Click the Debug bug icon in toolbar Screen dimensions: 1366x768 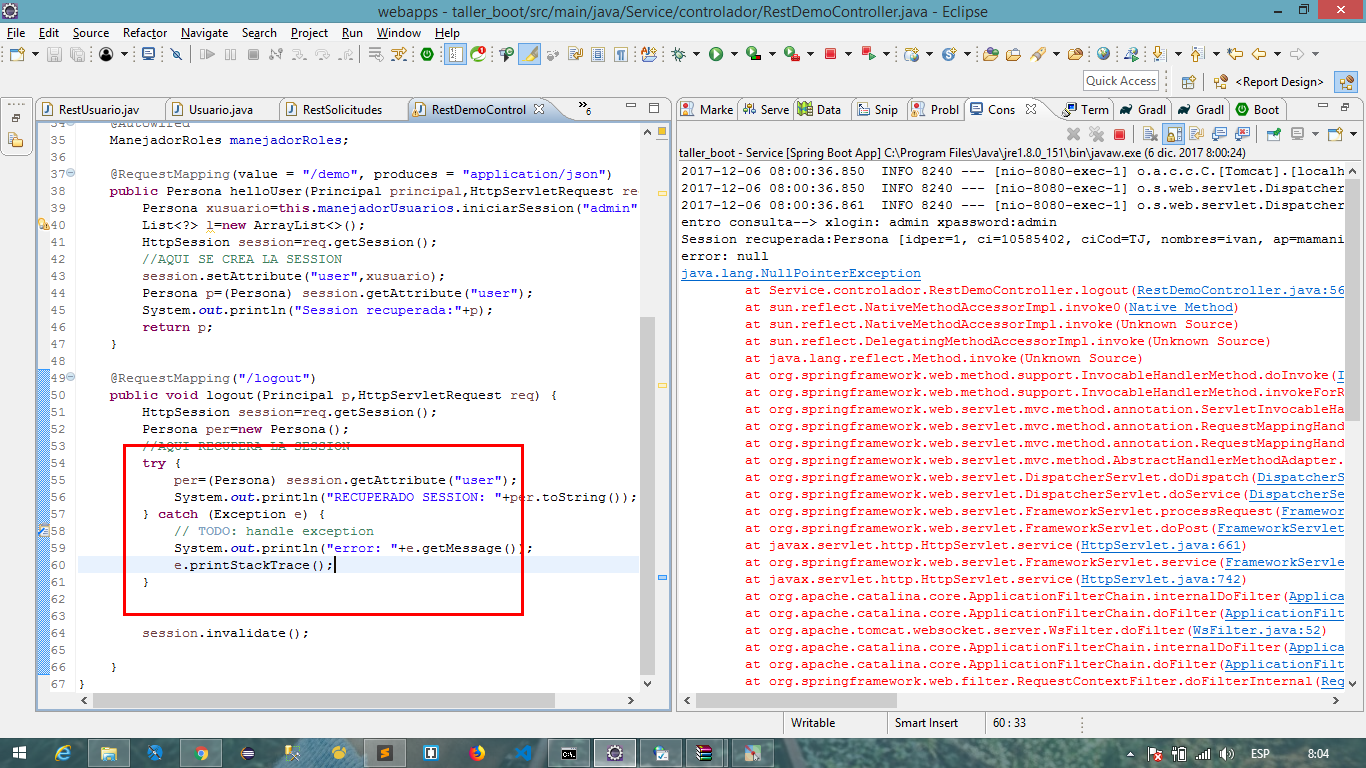tap(678, 54)
